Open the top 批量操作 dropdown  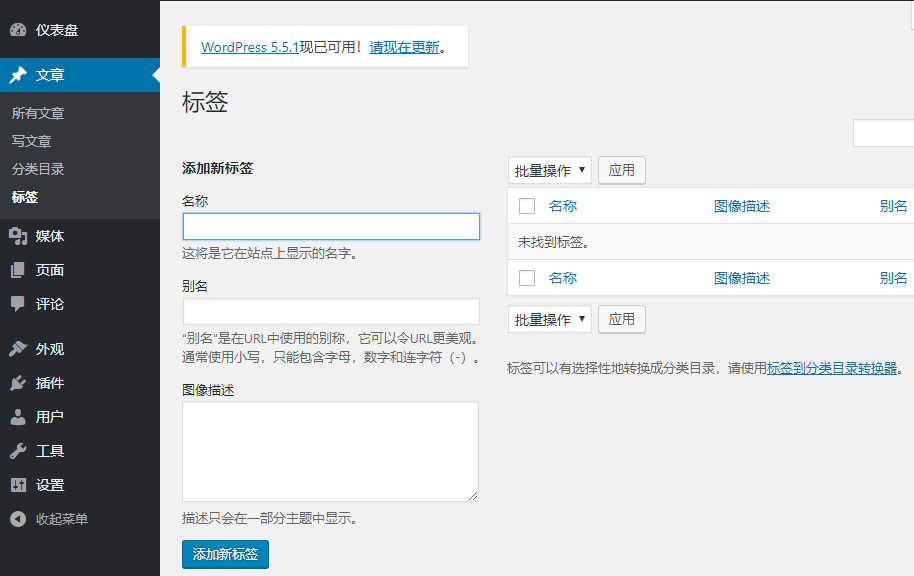point(550,171)
